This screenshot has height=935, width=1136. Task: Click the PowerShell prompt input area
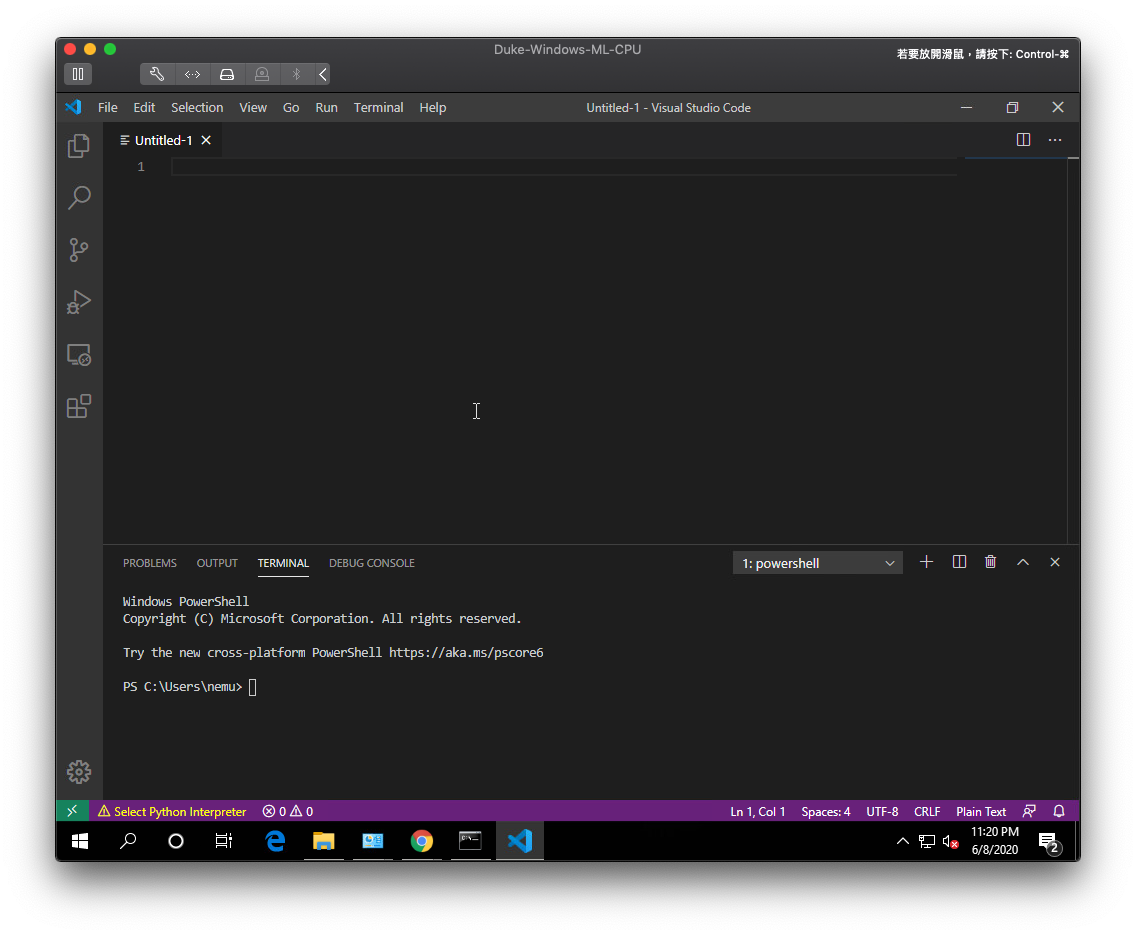coord(252,686)
